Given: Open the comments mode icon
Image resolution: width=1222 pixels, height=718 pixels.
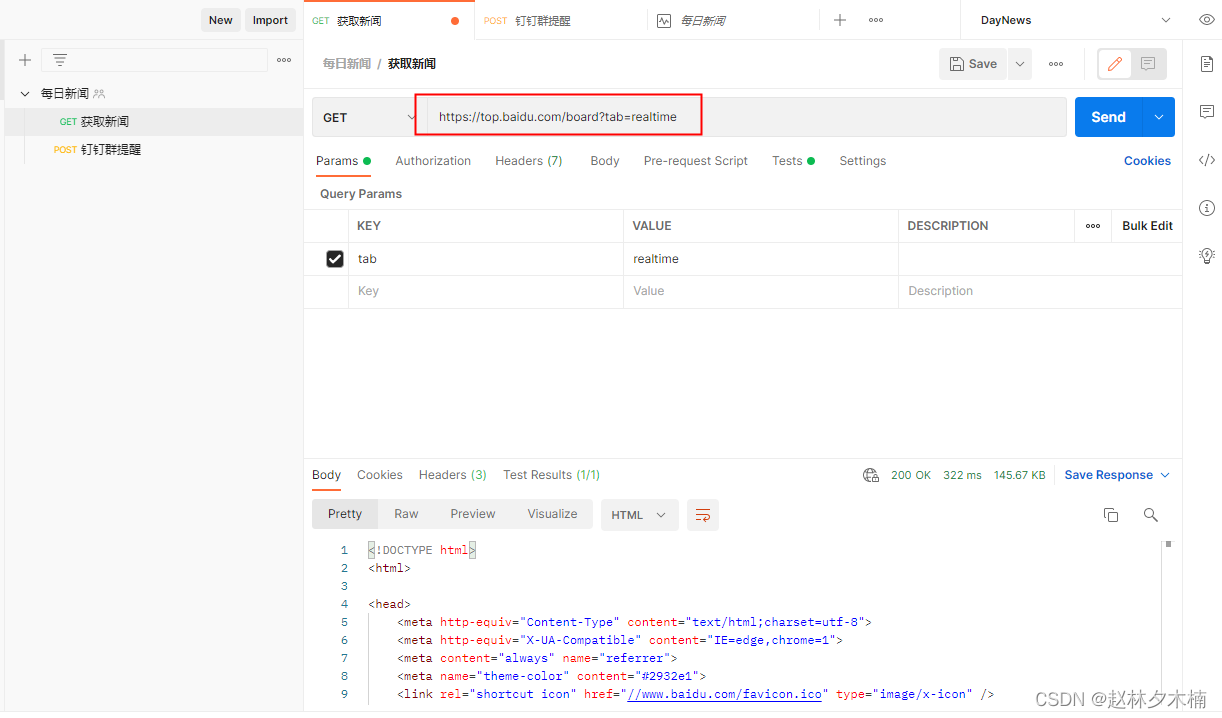Looking at the screenshot, I should [x=1148, y=64].
